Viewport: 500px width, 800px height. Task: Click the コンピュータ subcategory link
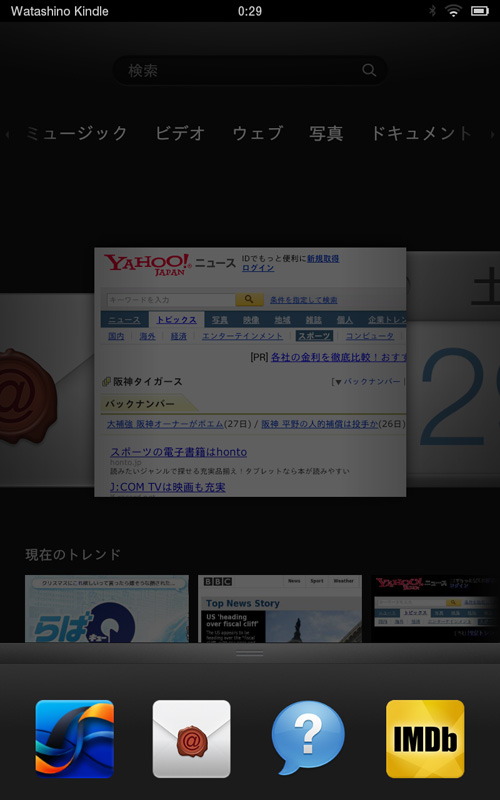(x=369, y=336)
